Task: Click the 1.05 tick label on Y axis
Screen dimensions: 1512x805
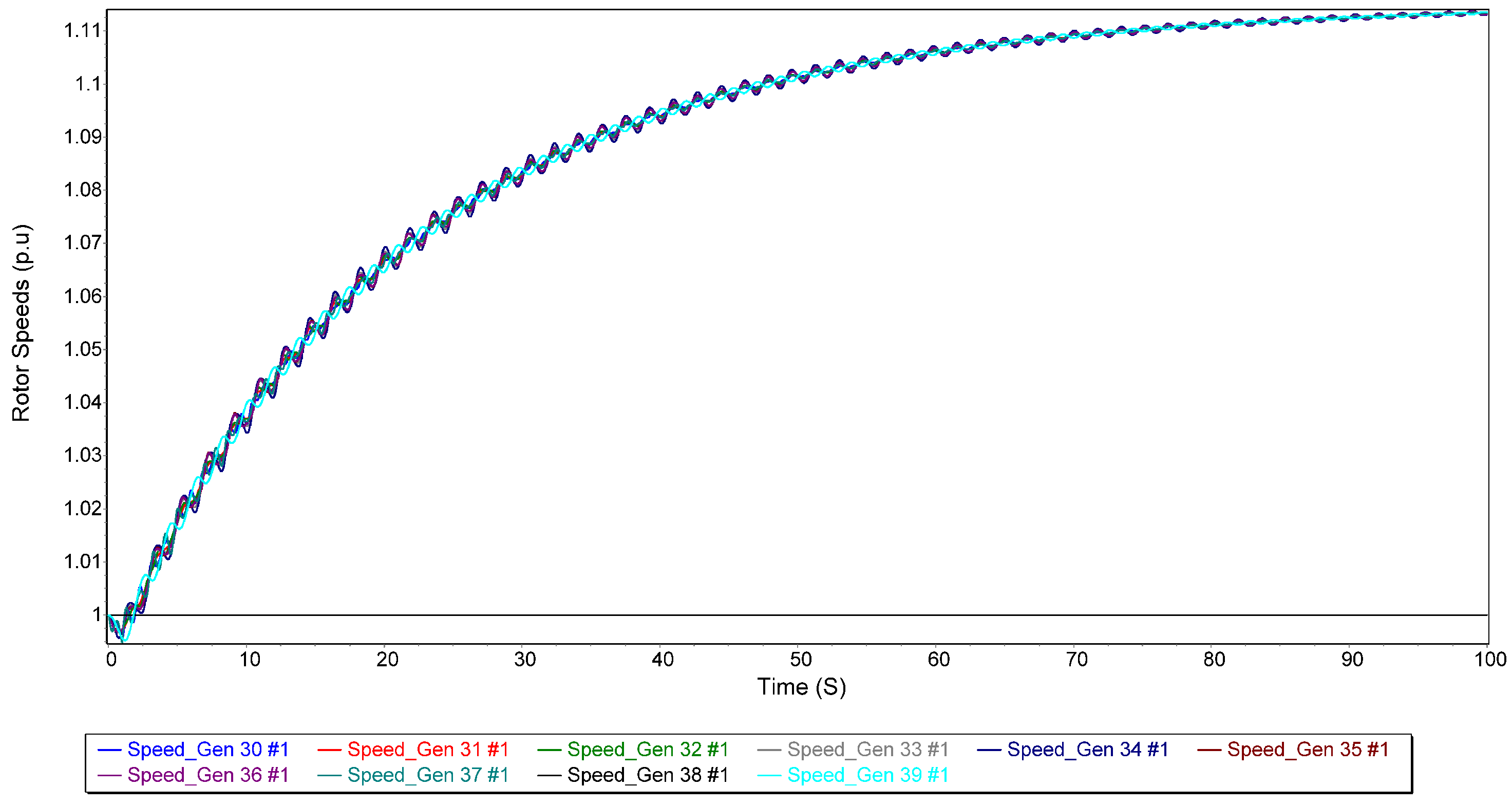Action: tap(82, 349)
